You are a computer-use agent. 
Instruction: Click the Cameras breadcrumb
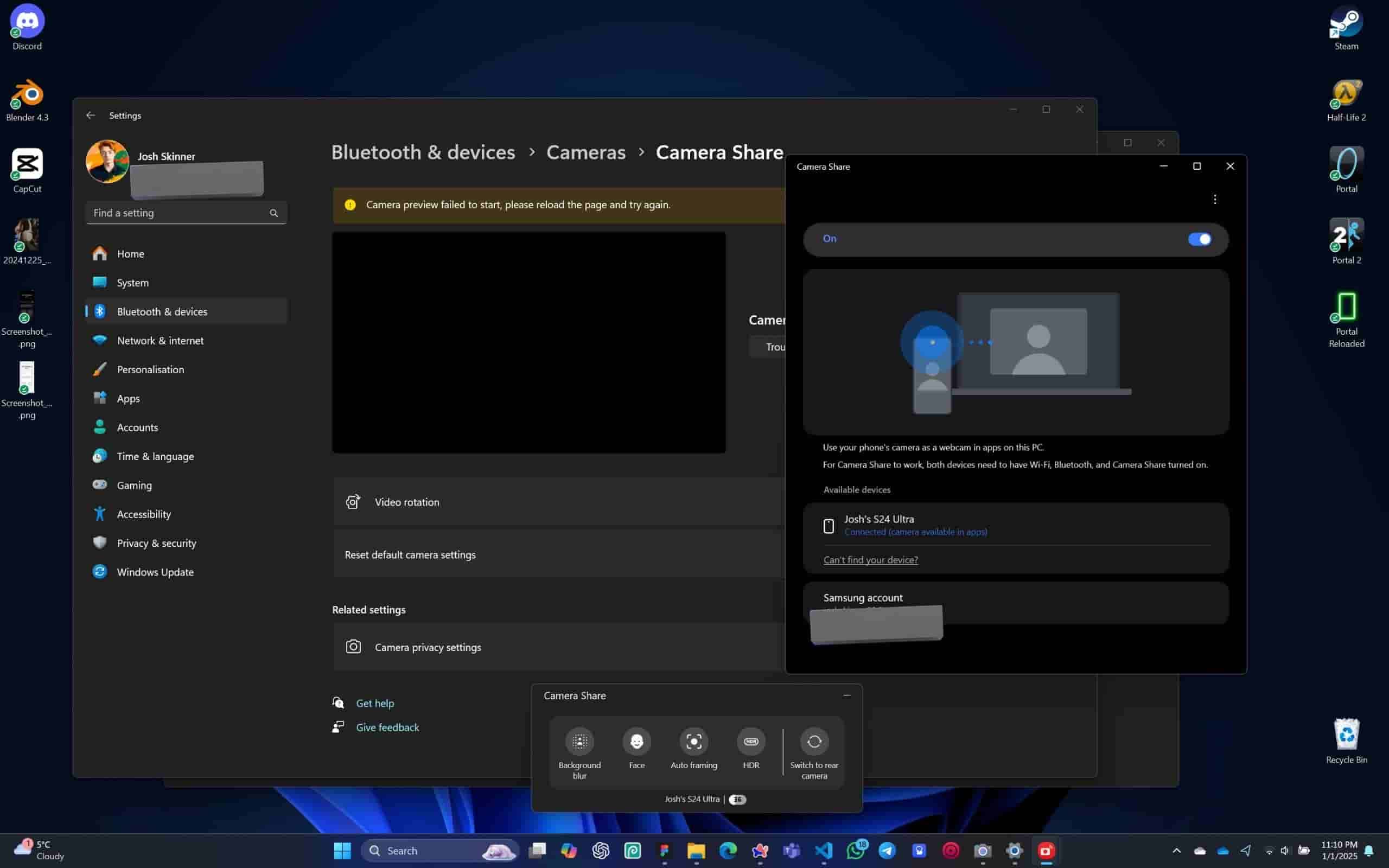585,152
